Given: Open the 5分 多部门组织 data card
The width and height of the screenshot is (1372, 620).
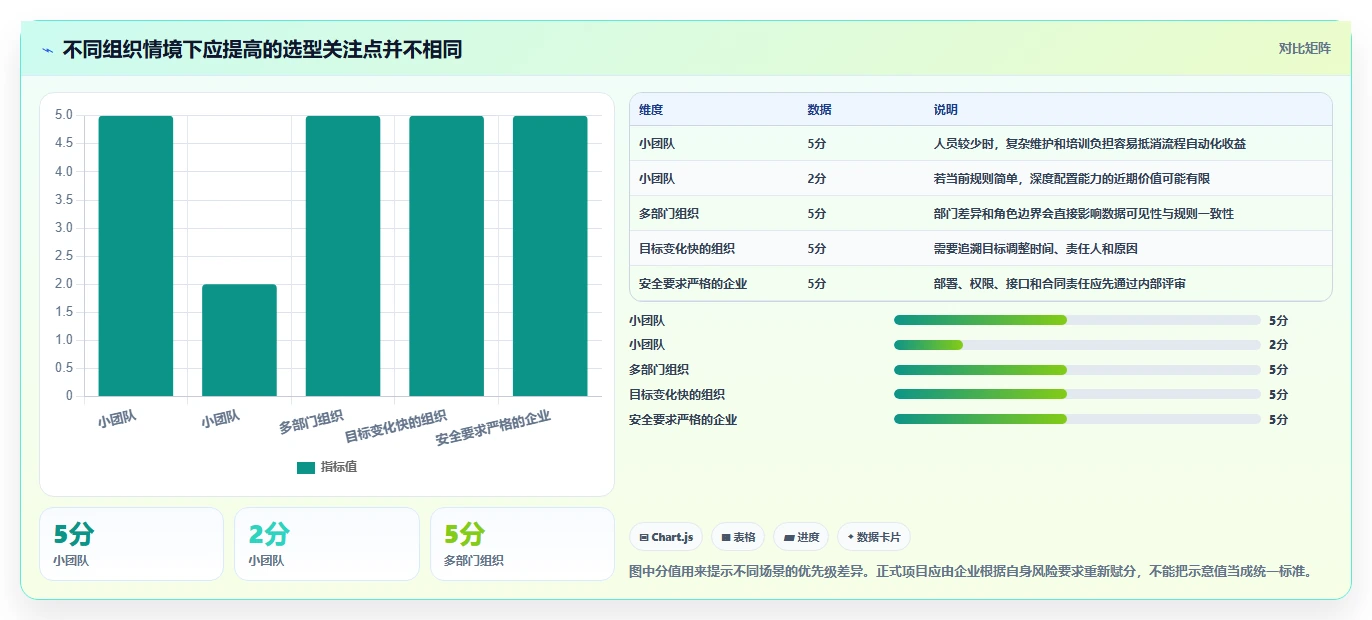Looking at the screenshot, I should [522, 544].
